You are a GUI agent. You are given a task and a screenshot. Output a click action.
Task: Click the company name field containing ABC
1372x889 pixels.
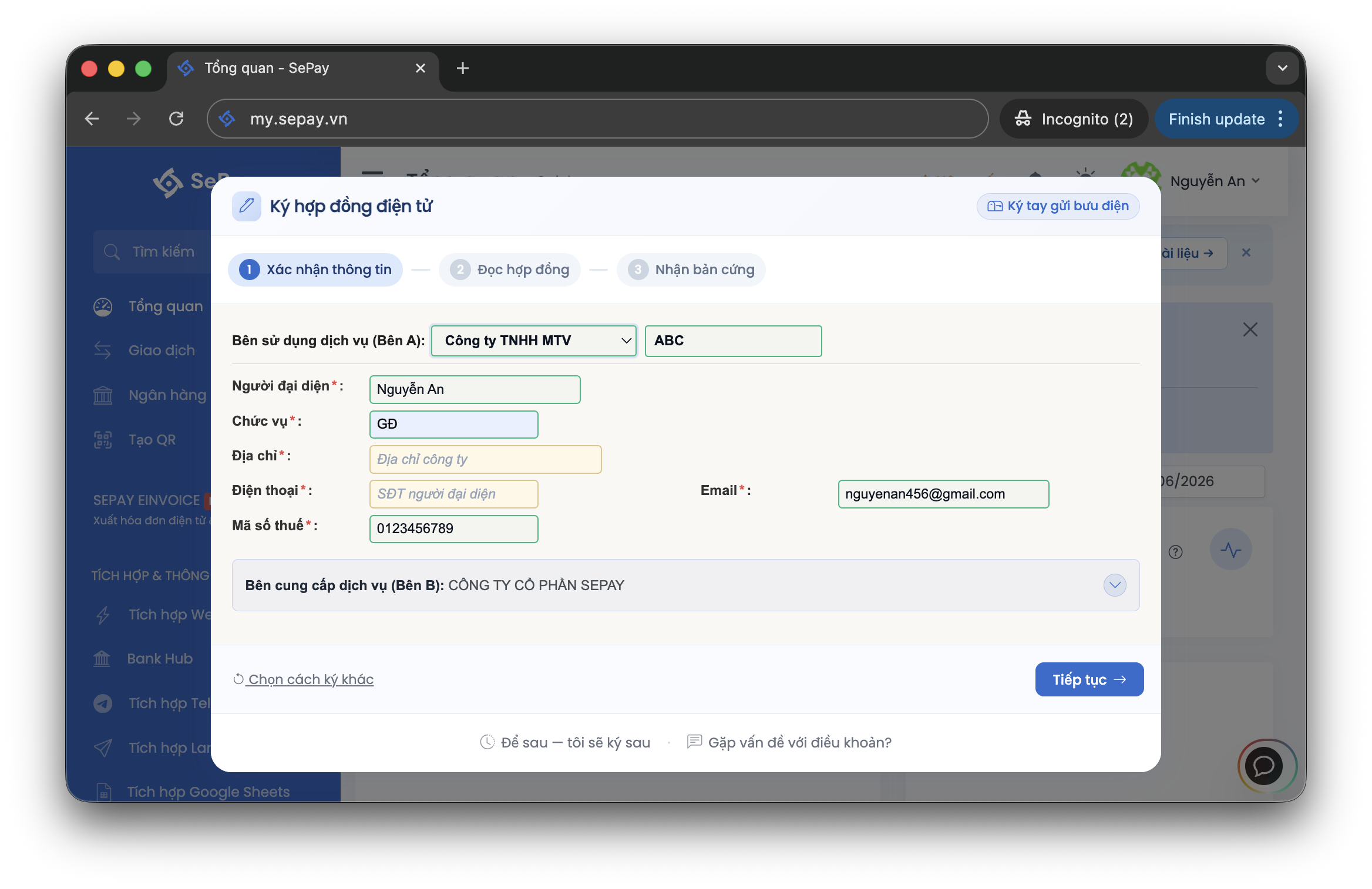733,341
